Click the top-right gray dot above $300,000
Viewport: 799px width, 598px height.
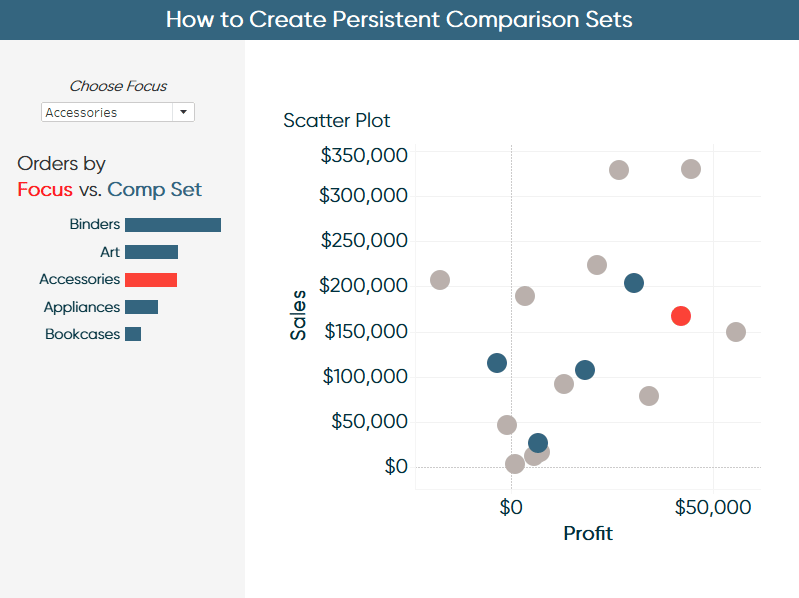[x=691, y=169]
